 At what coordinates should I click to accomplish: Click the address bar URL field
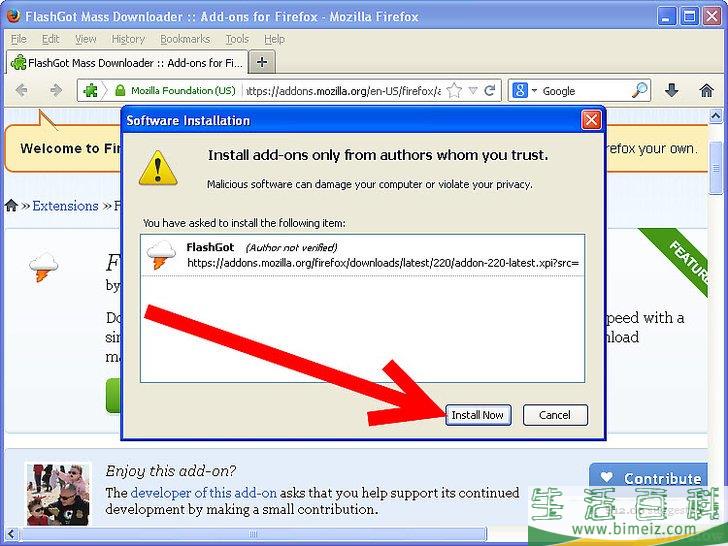click(x=343, y=91)
